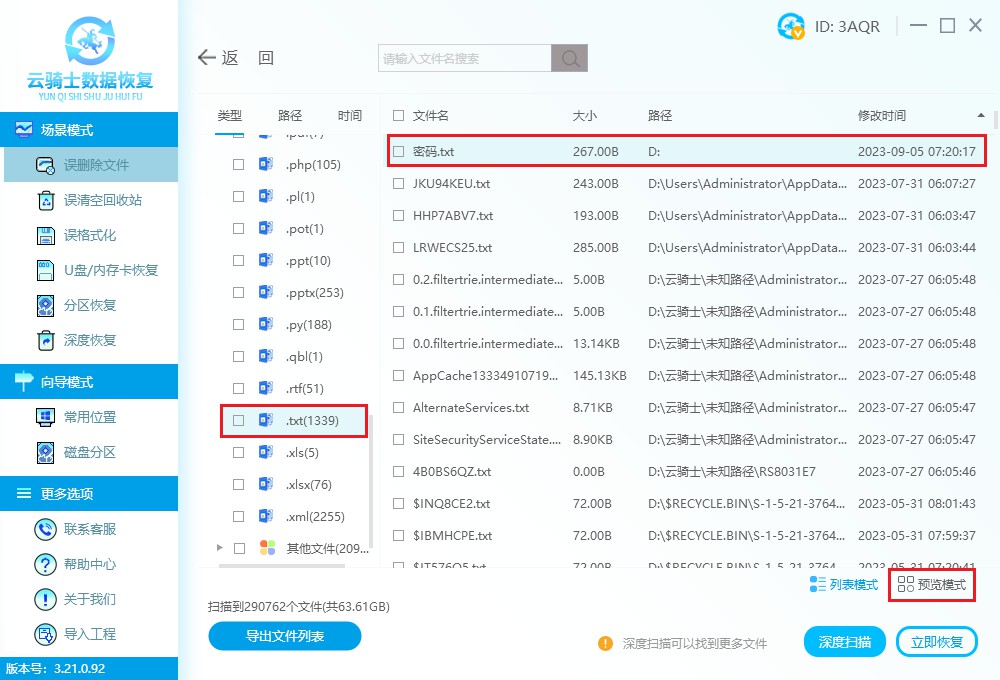Choose the U盘/内存卡恢复 icon

click(46, 270)
